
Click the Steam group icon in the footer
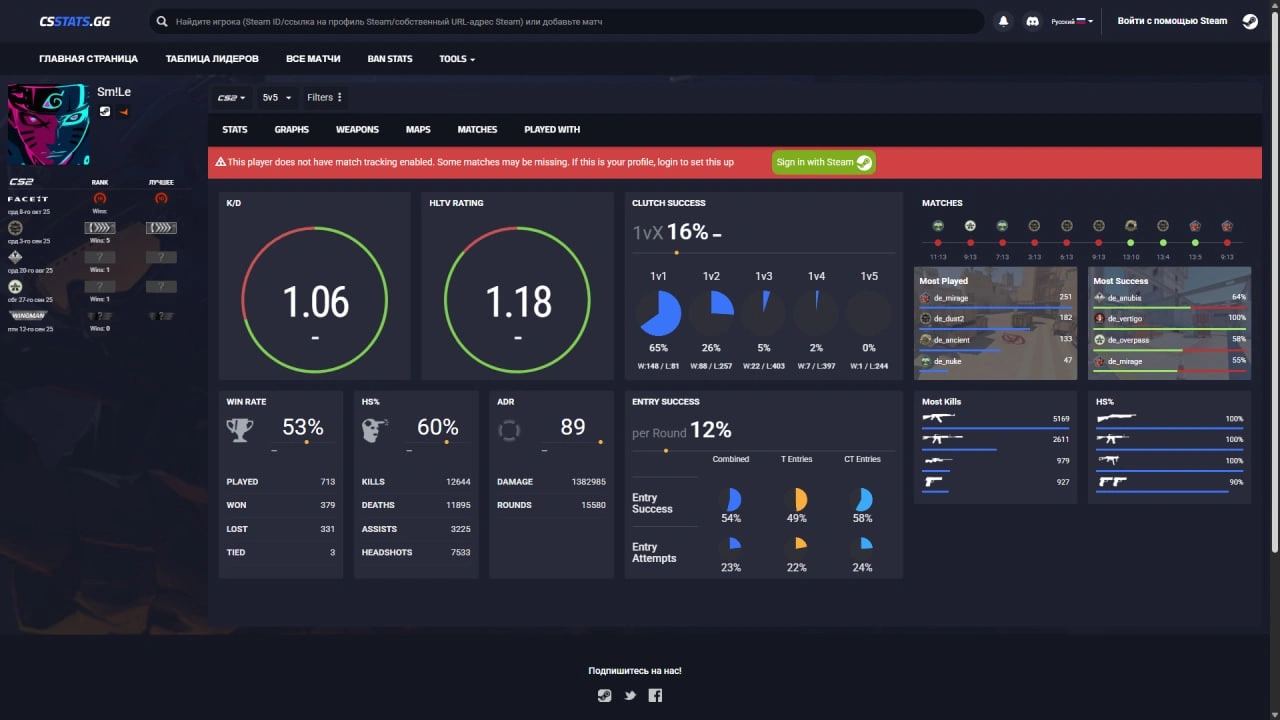(604, 695)
